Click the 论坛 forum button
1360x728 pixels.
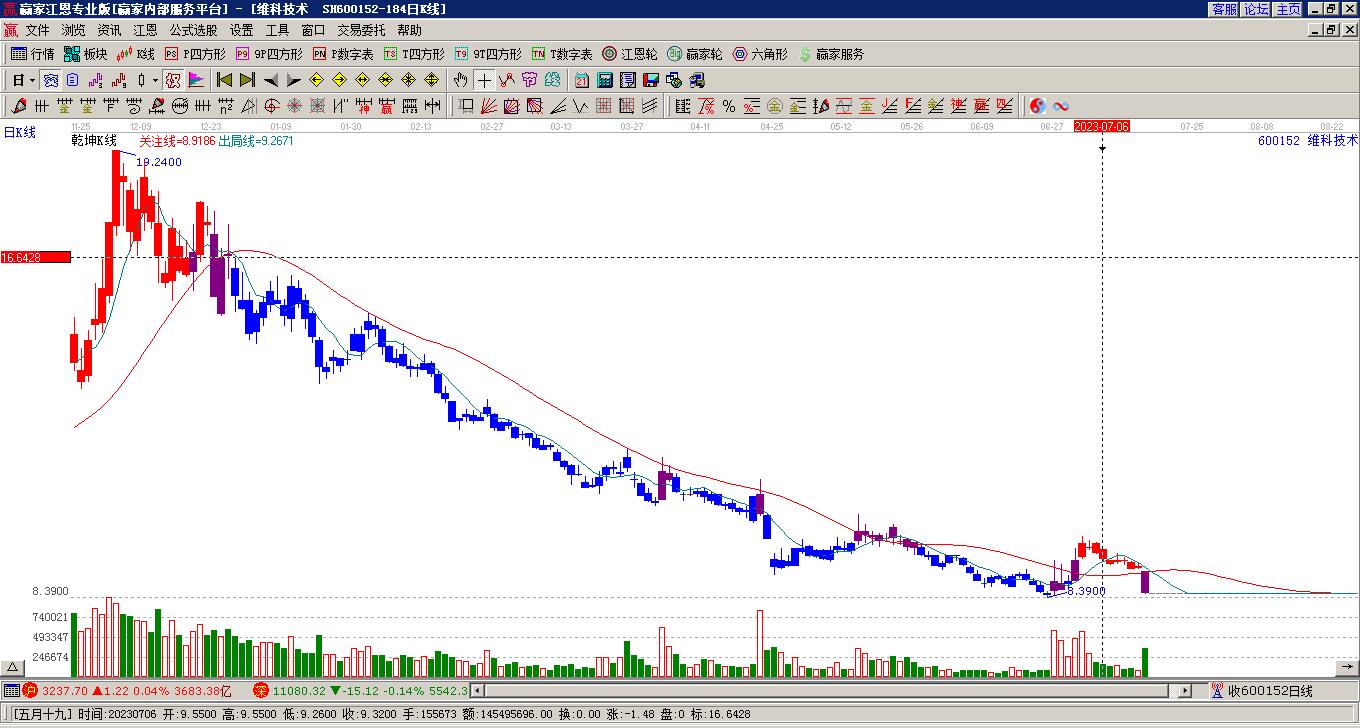[x=1256, y=8]
